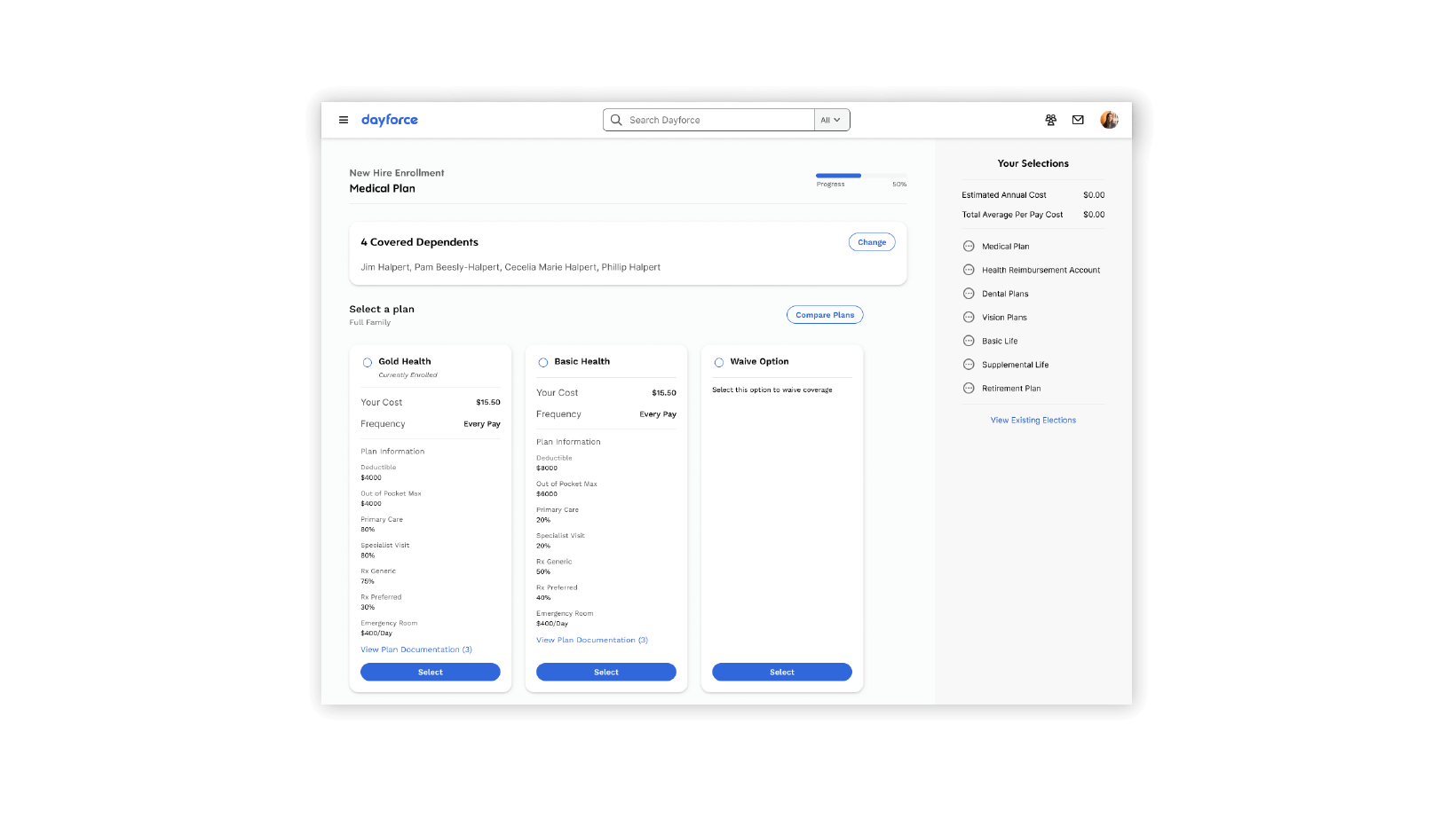This screenshot has width=1456, height=819.
Task: Click the Retirement Plan status icon
Action: (x=968, y=388)
